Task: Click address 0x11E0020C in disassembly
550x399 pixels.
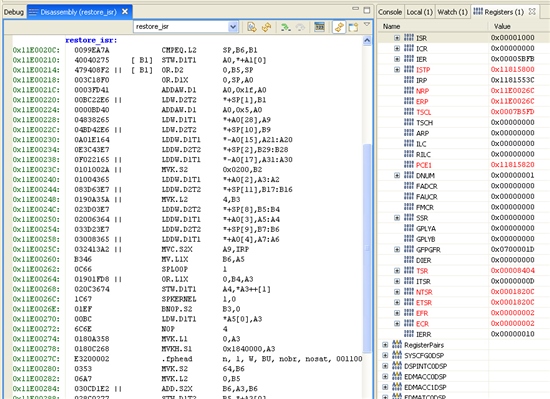Action: 36,50
